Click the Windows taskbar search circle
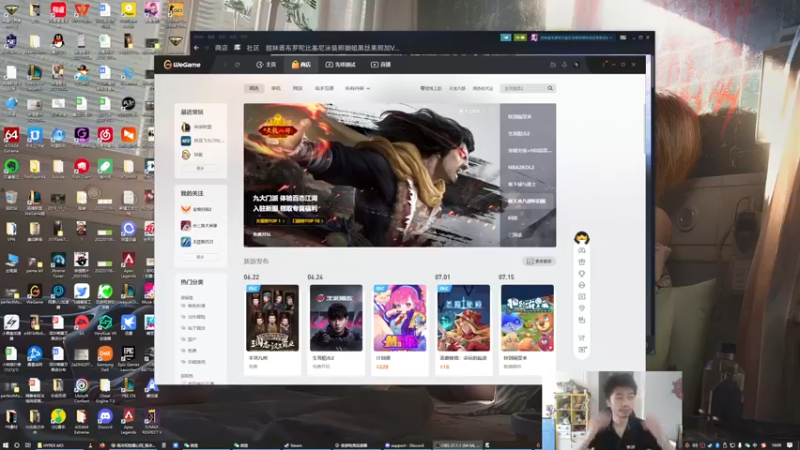This screenshot has width=800, height=450. pyautogui.click(x=16, y=445)
